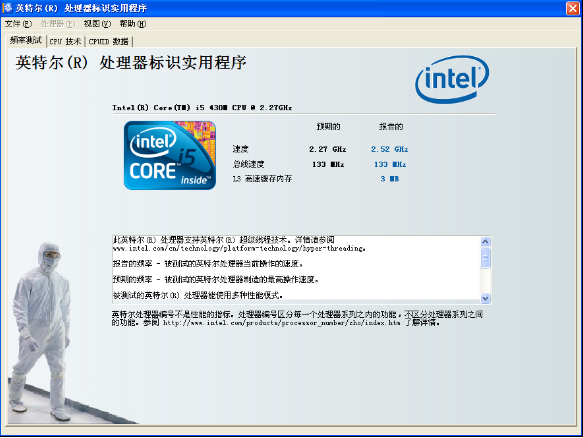
Task: Click the text box scroll down arrow
Action: [x=485, y=298]
